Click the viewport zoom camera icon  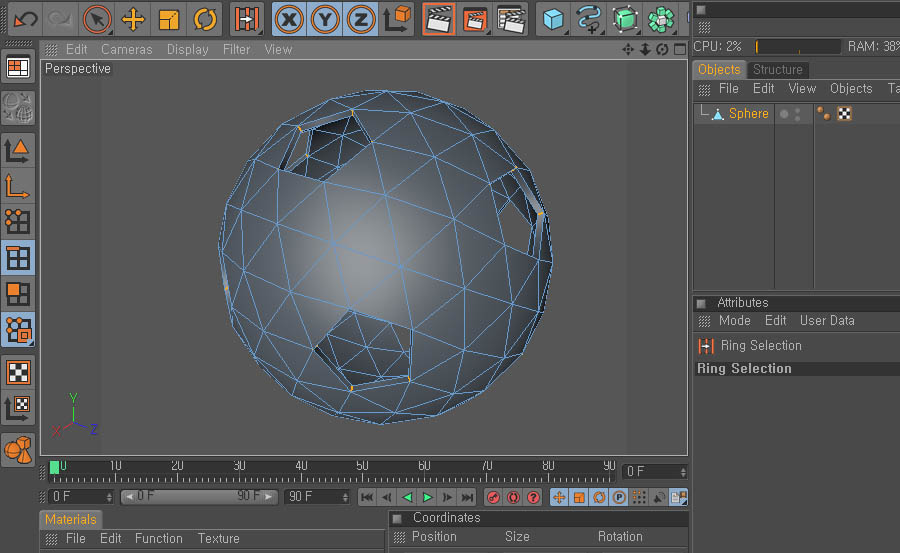click(x=645, y=49)
